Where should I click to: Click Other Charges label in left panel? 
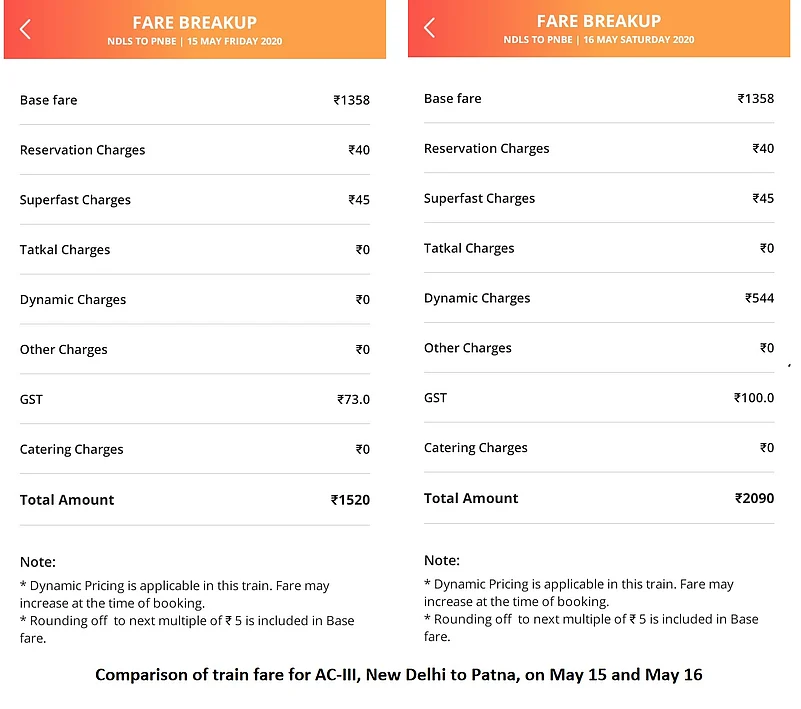63,350
